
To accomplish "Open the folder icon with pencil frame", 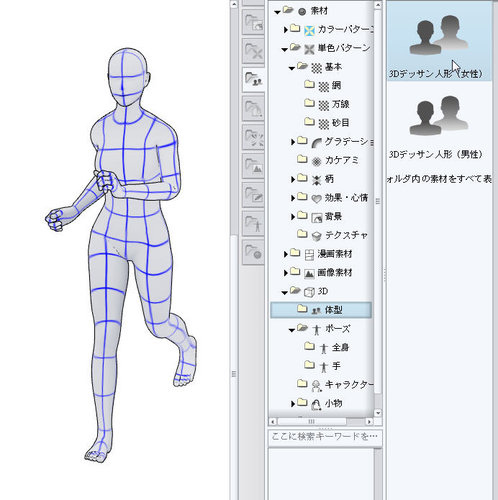I will [x=253, y=194].
